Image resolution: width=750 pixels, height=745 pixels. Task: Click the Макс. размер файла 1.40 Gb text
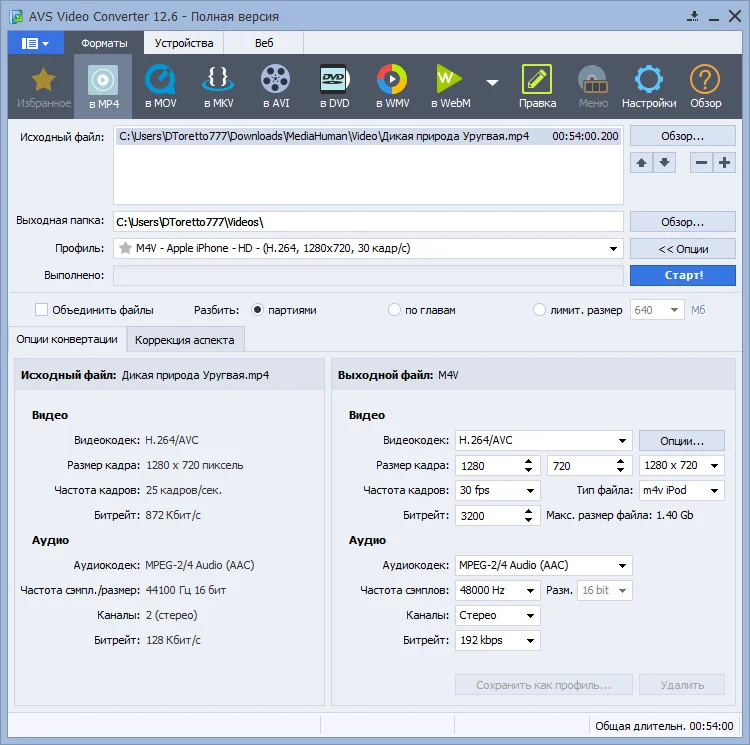(619, 515)
